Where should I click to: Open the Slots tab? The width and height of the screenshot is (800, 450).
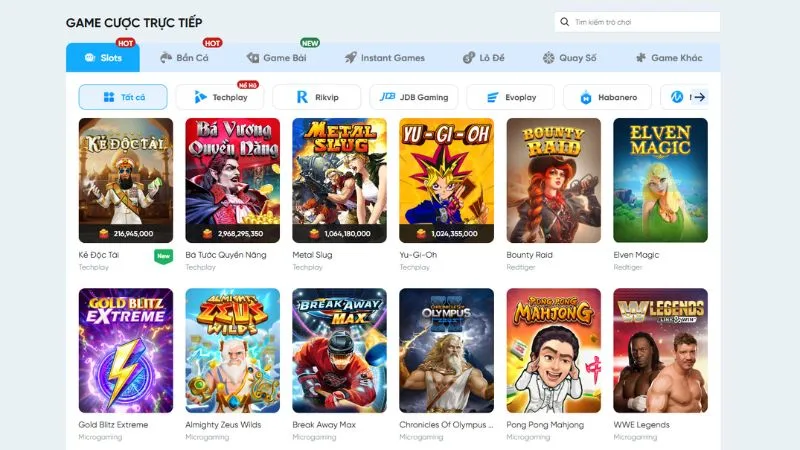(103, 58)
